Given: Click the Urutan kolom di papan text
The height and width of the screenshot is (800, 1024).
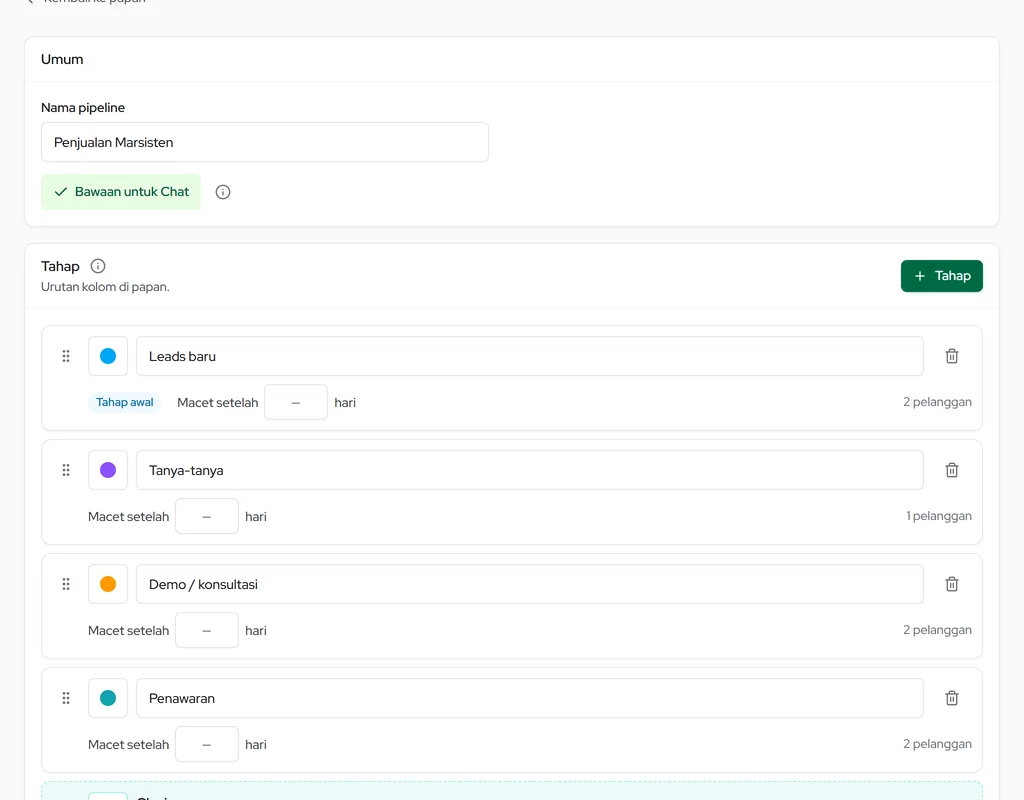Looking at the screenshot, I should [x=105, y=287].
